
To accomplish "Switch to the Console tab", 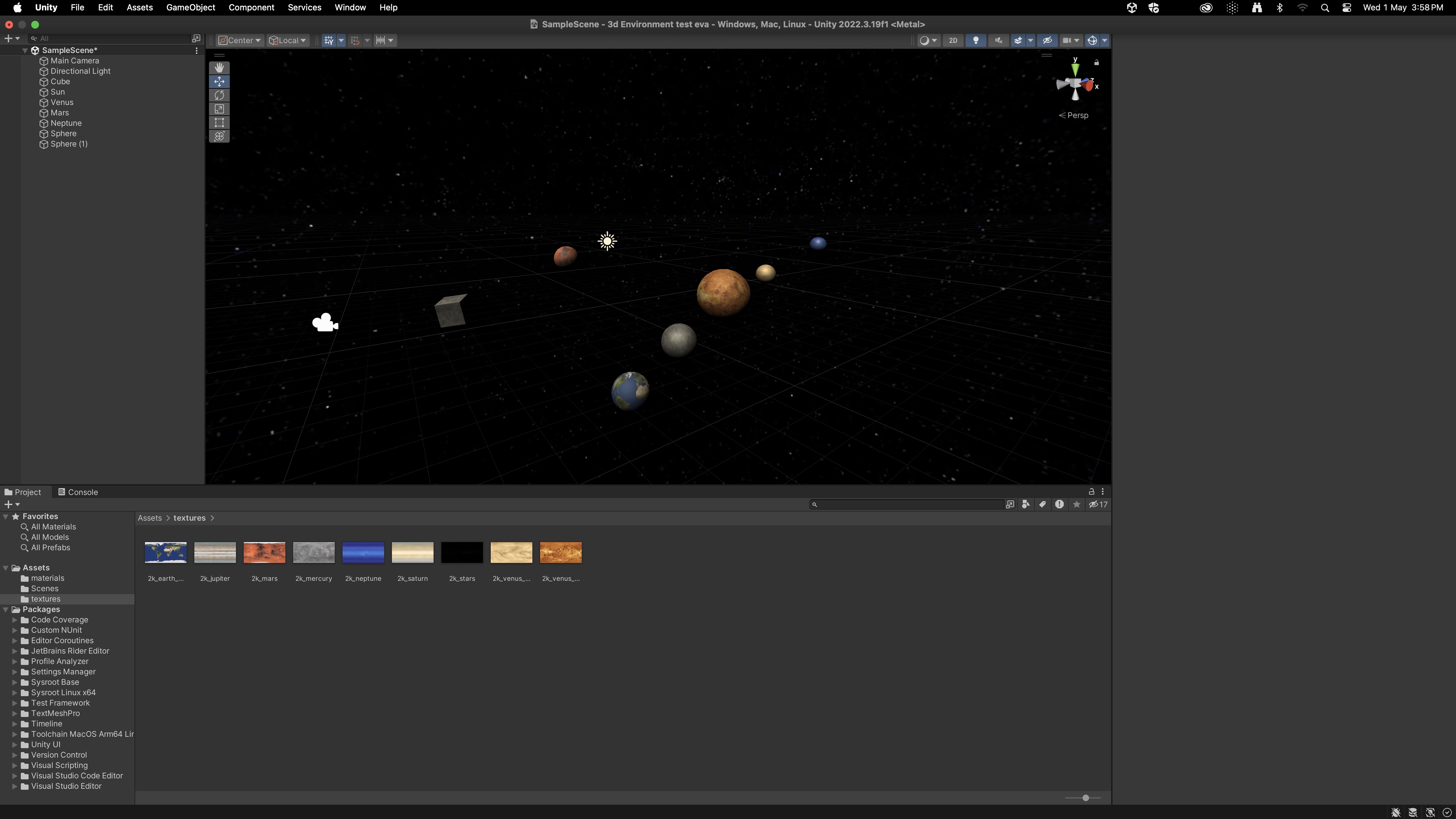I will (x=78, y=492).
